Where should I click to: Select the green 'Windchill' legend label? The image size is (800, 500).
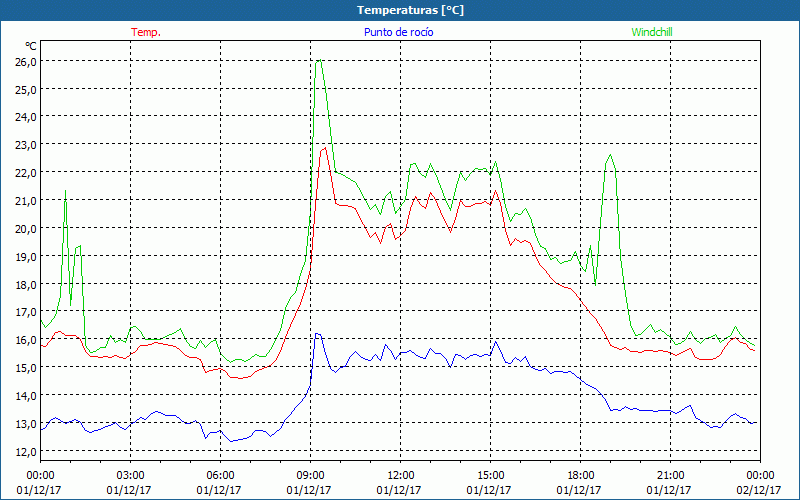pyautogui.click(x=652, y=32)
